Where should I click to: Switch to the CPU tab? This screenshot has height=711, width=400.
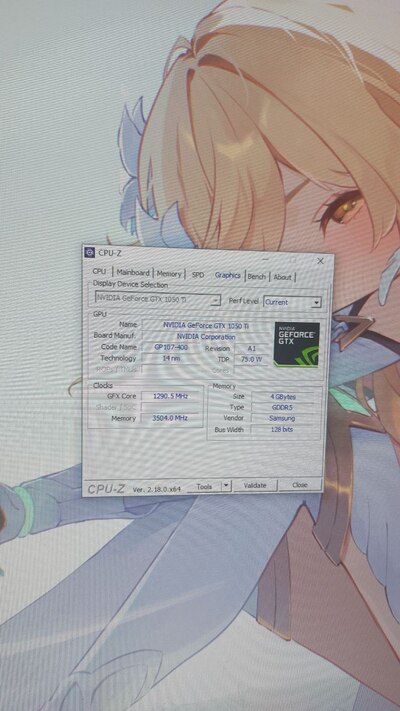pos(99,272)
